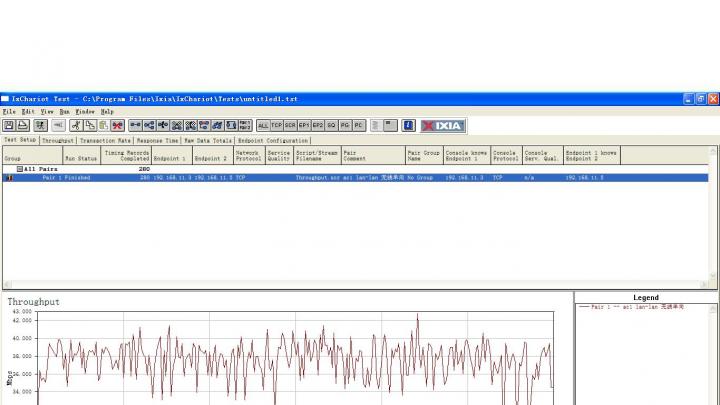This screenshot has height=405, width=720.
Task: Click the red Delete toolbar icon
Action: tap(118, 125)
